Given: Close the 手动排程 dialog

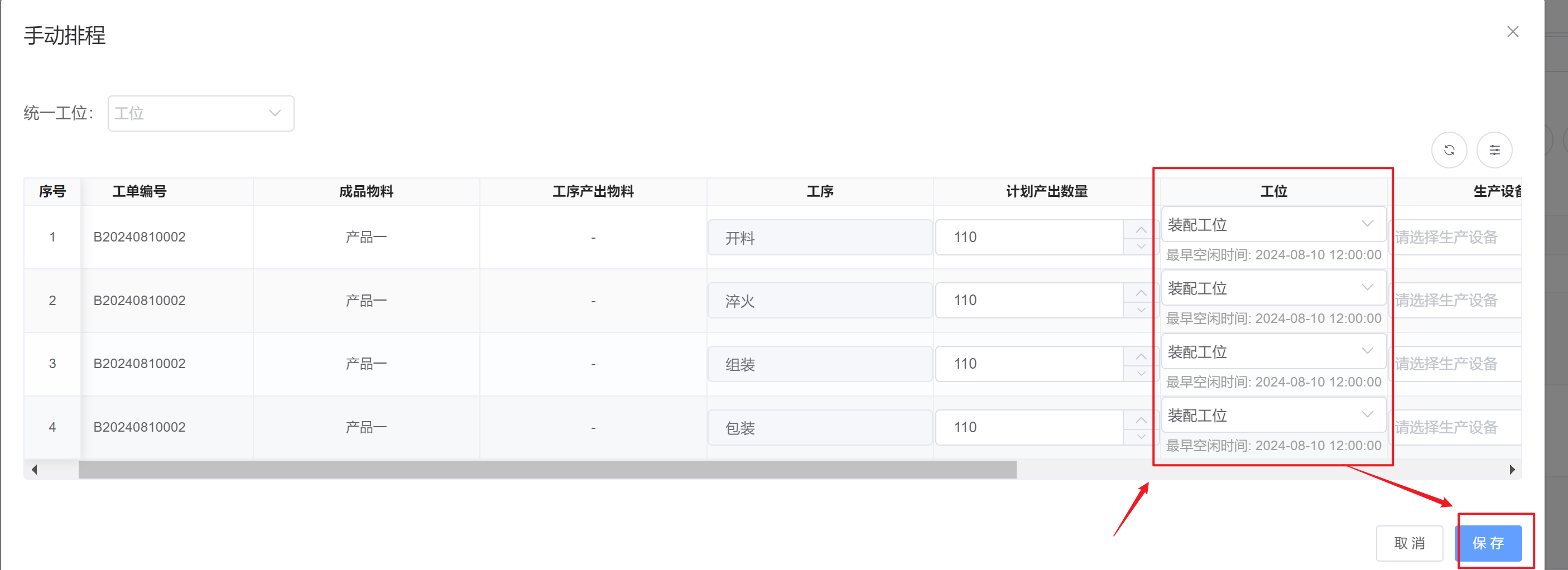Looking at the screenshot, I should click(1512, 32).
